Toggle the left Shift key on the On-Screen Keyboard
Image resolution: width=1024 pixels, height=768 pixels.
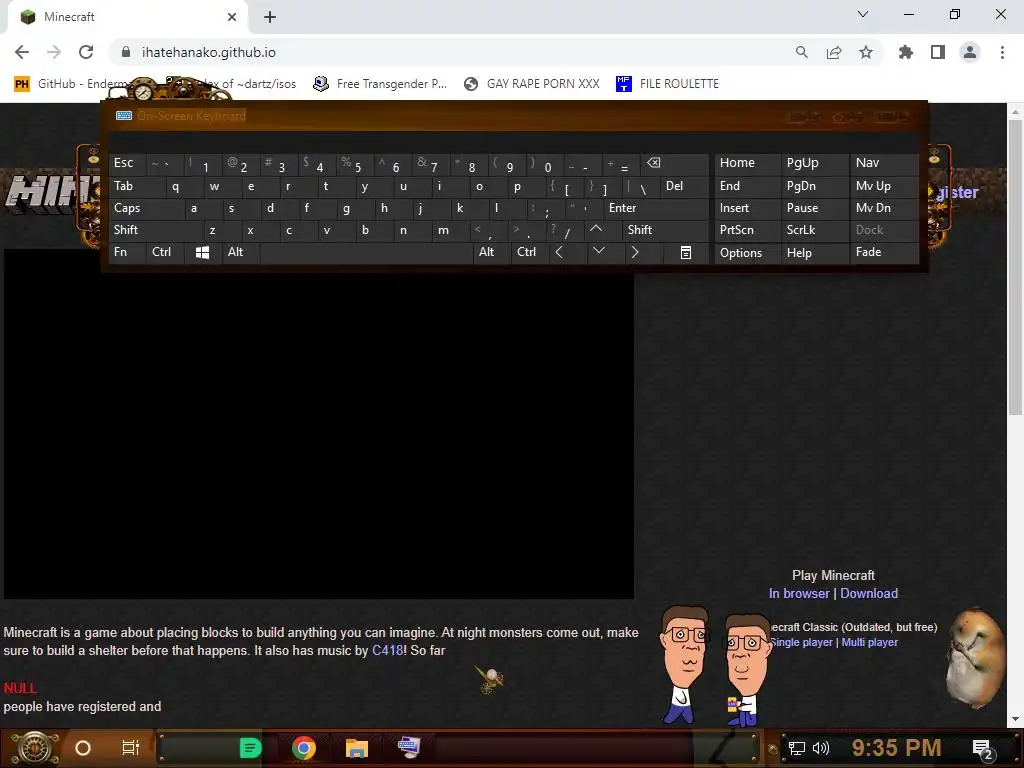155,230
